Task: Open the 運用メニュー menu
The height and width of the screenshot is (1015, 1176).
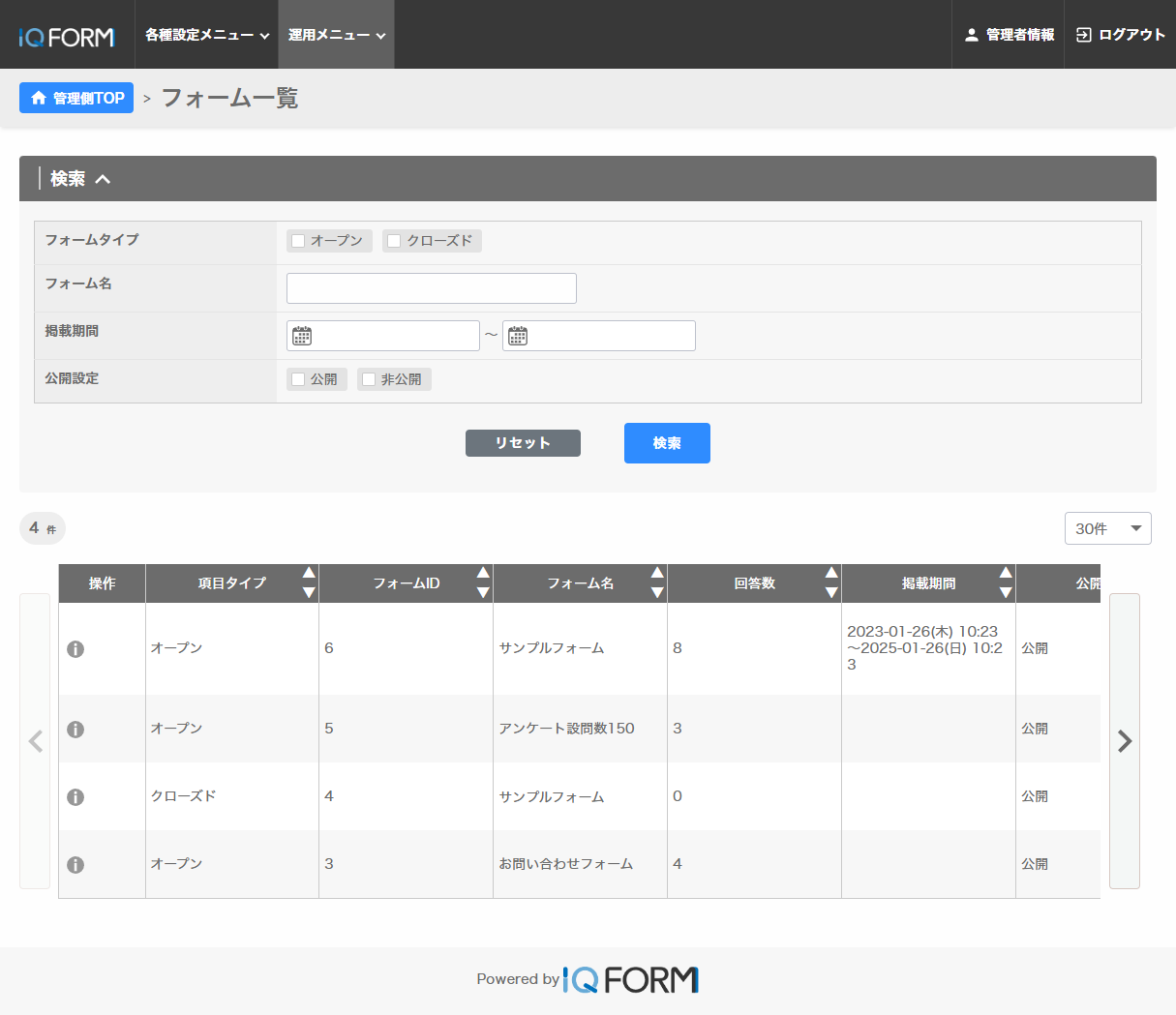Action: pyautogui.click(x=336, y=35)
